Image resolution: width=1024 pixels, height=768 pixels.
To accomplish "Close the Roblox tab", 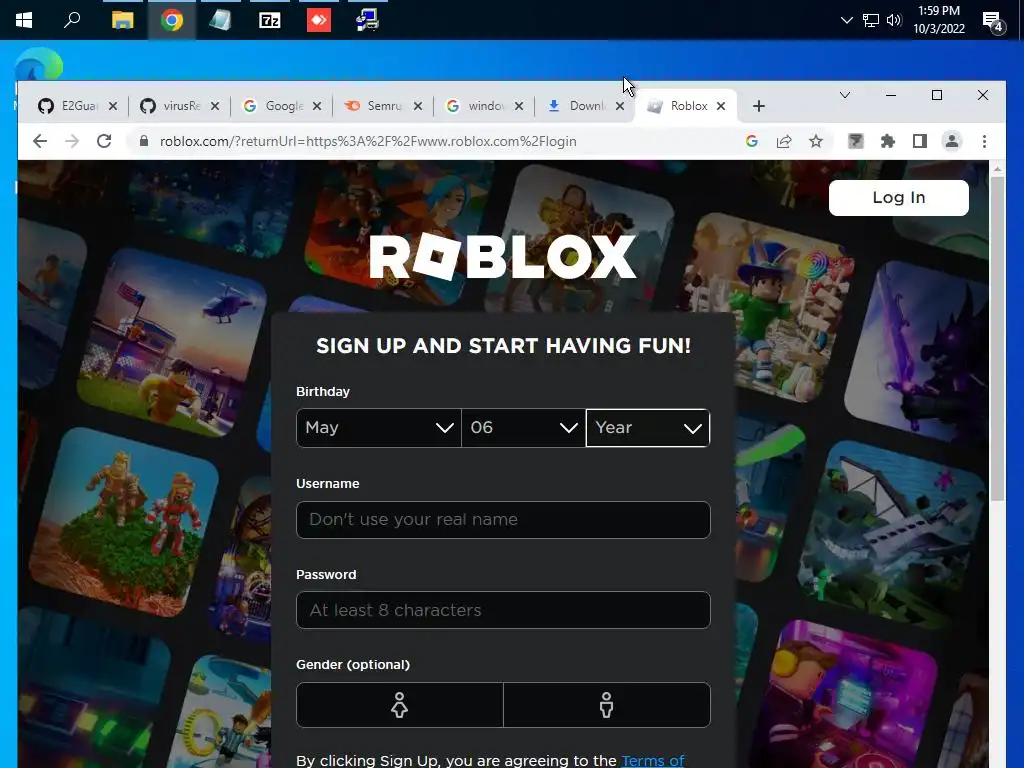I will (720, 106).
